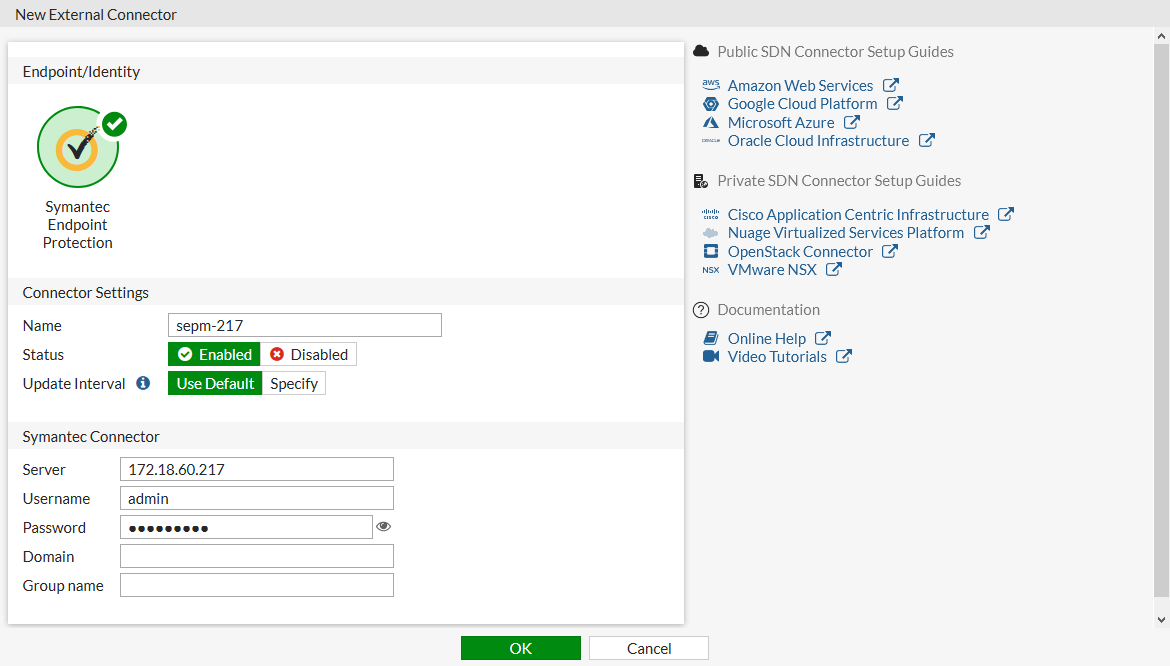The height and width of the screenshot is (666, 1170).
Task: Open external link icon beside Video Tutorials
Action: click(x=844, y=356)
